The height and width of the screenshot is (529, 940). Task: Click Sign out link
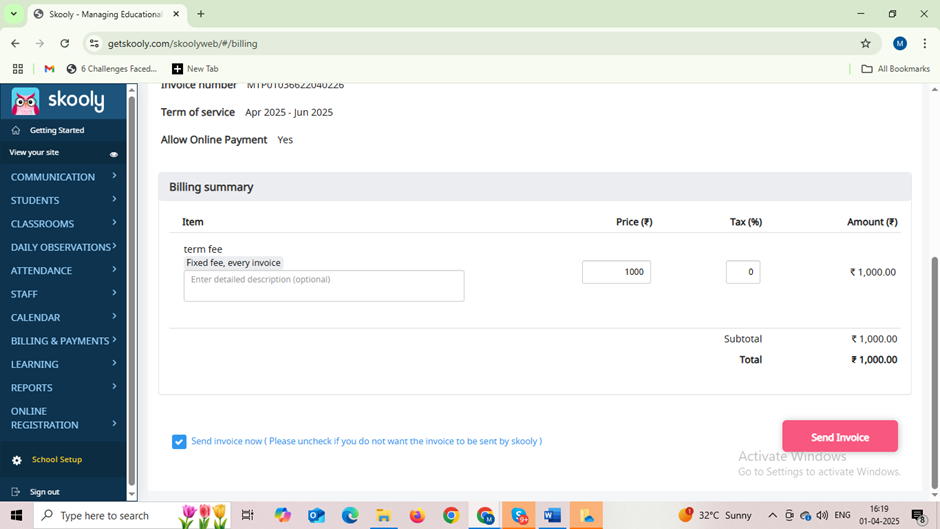pos(44,492)
